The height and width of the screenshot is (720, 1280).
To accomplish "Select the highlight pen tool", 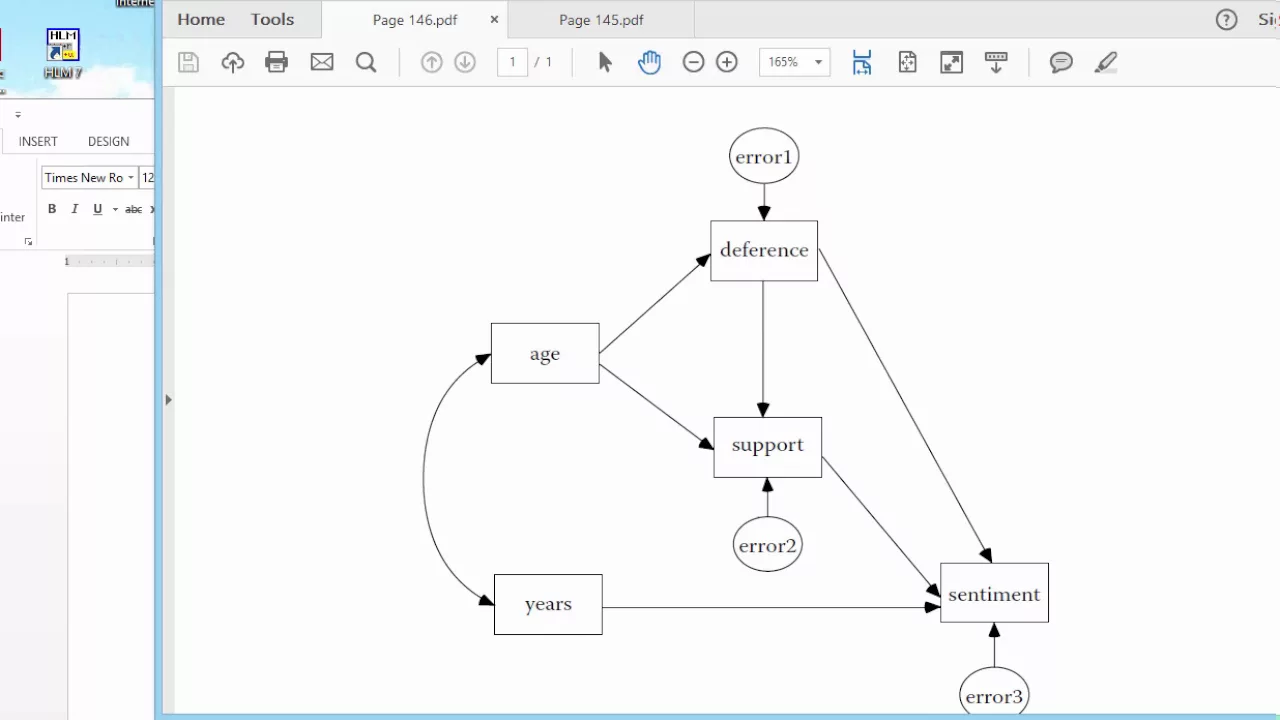I will pos(1105,62).
